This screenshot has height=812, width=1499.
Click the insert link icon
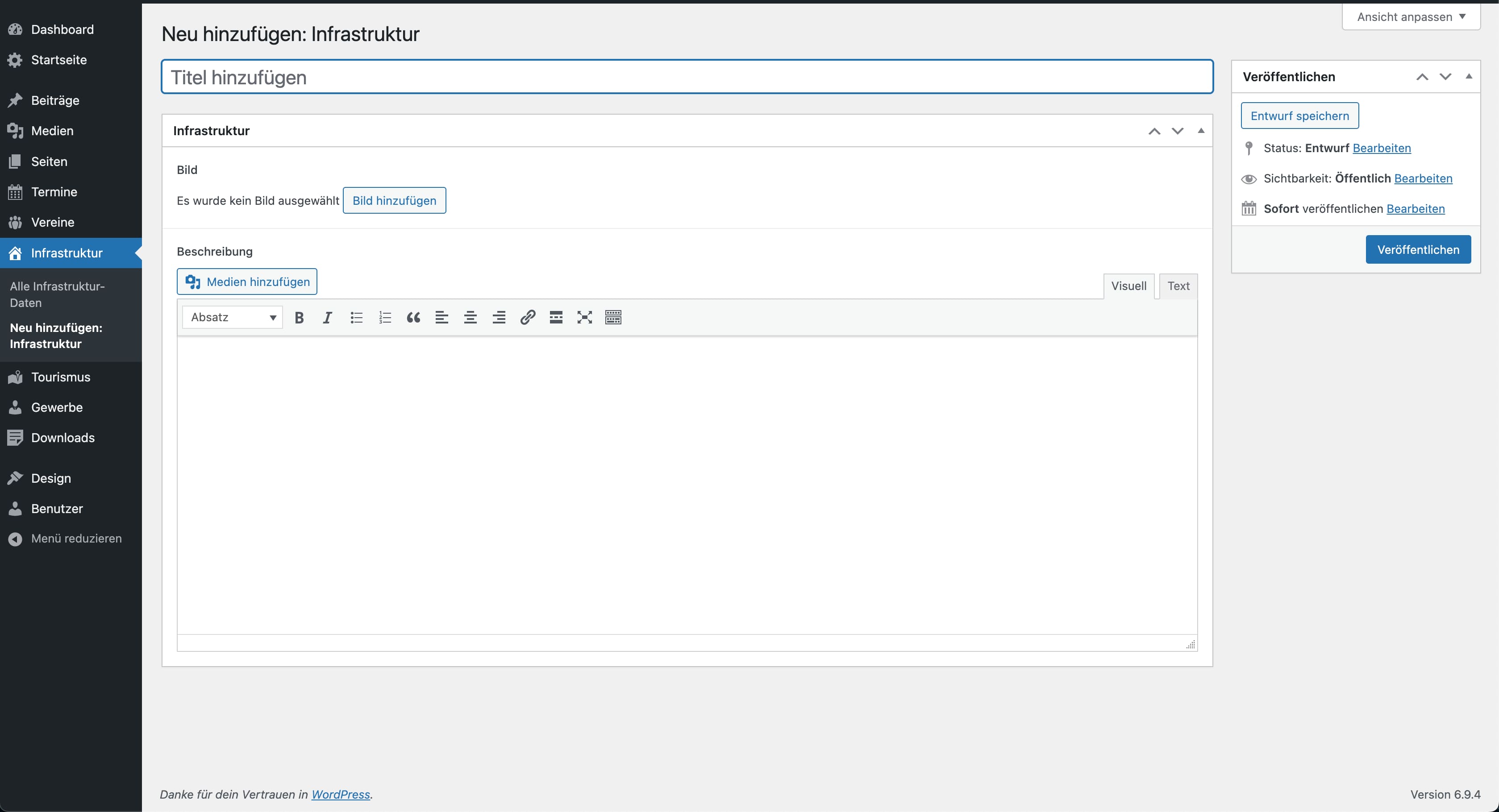(x=527, y=318)
